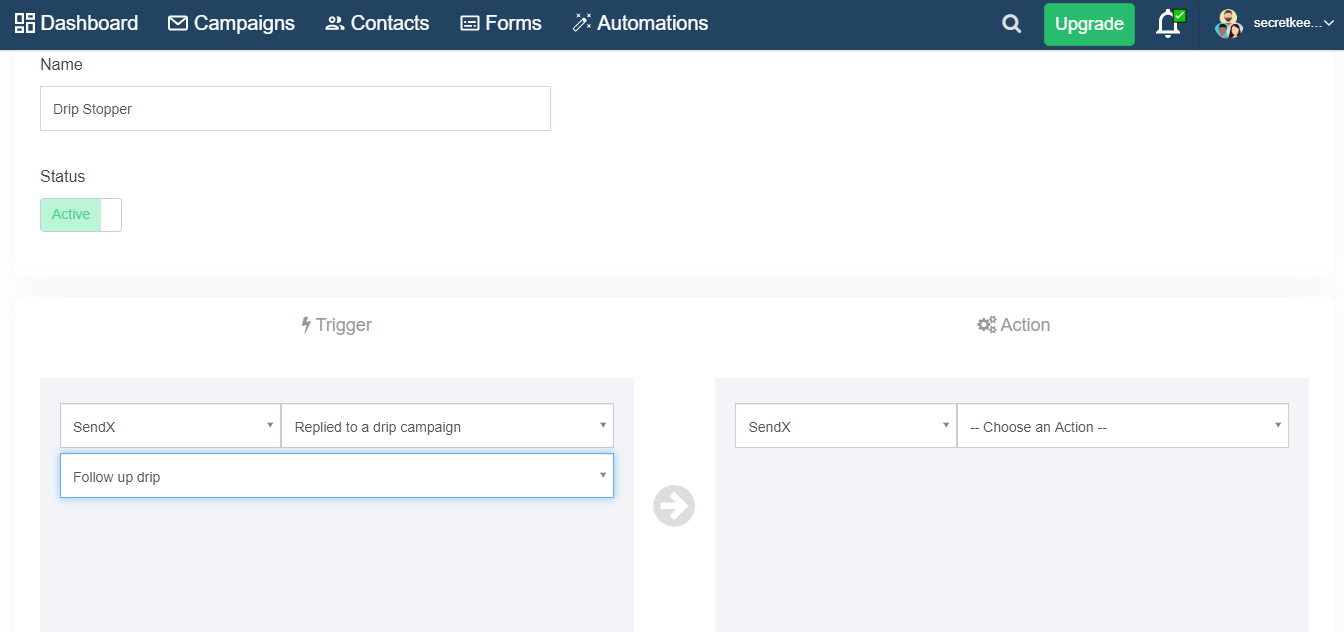Viewport: 1344px width, 632px height.
Task: Open 'Choose an Action' dropdown
Action: pyautogui.click(x=1123, y=426)
